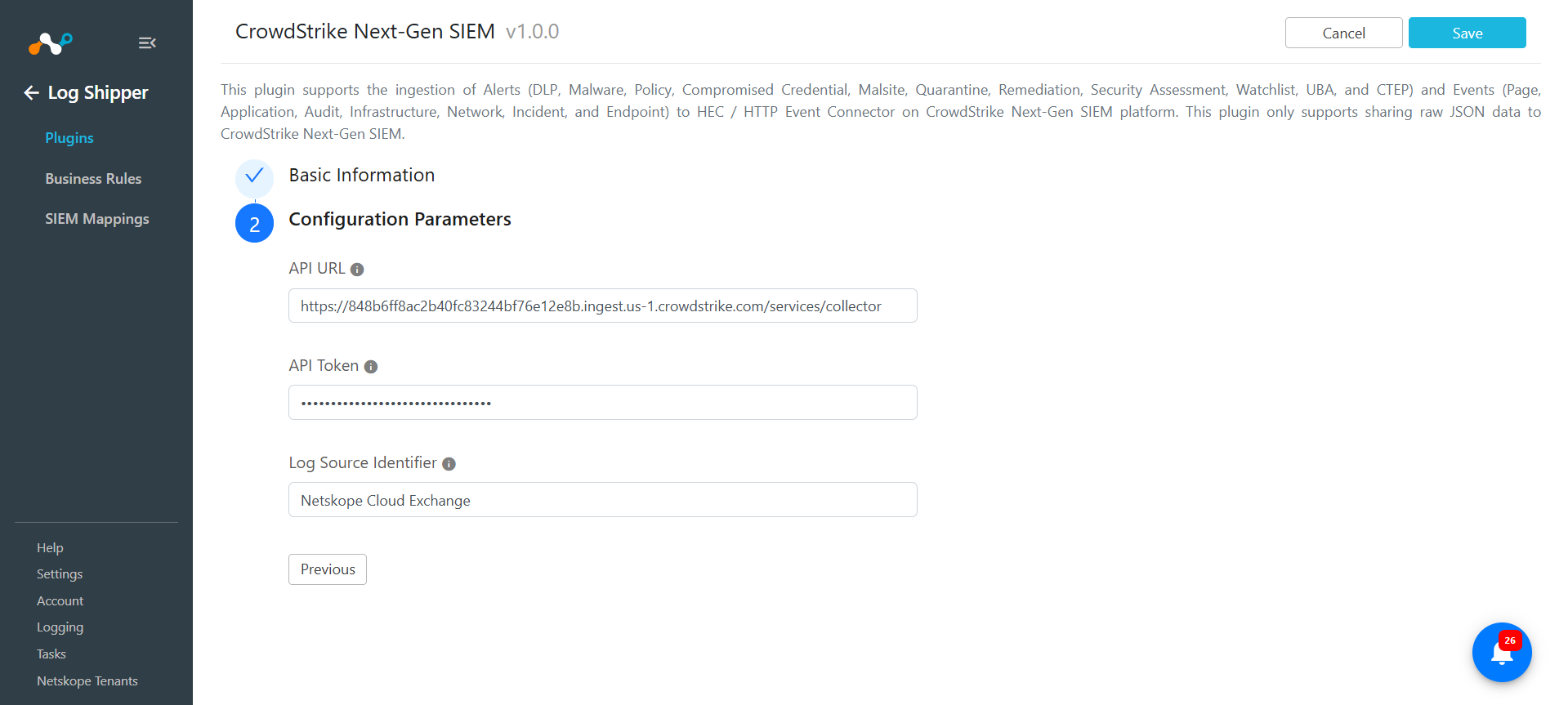Open Netskope Tenants in sidebar
Image resolution: width=1568 pixels, height=705 pixels.
pos(87,681)
